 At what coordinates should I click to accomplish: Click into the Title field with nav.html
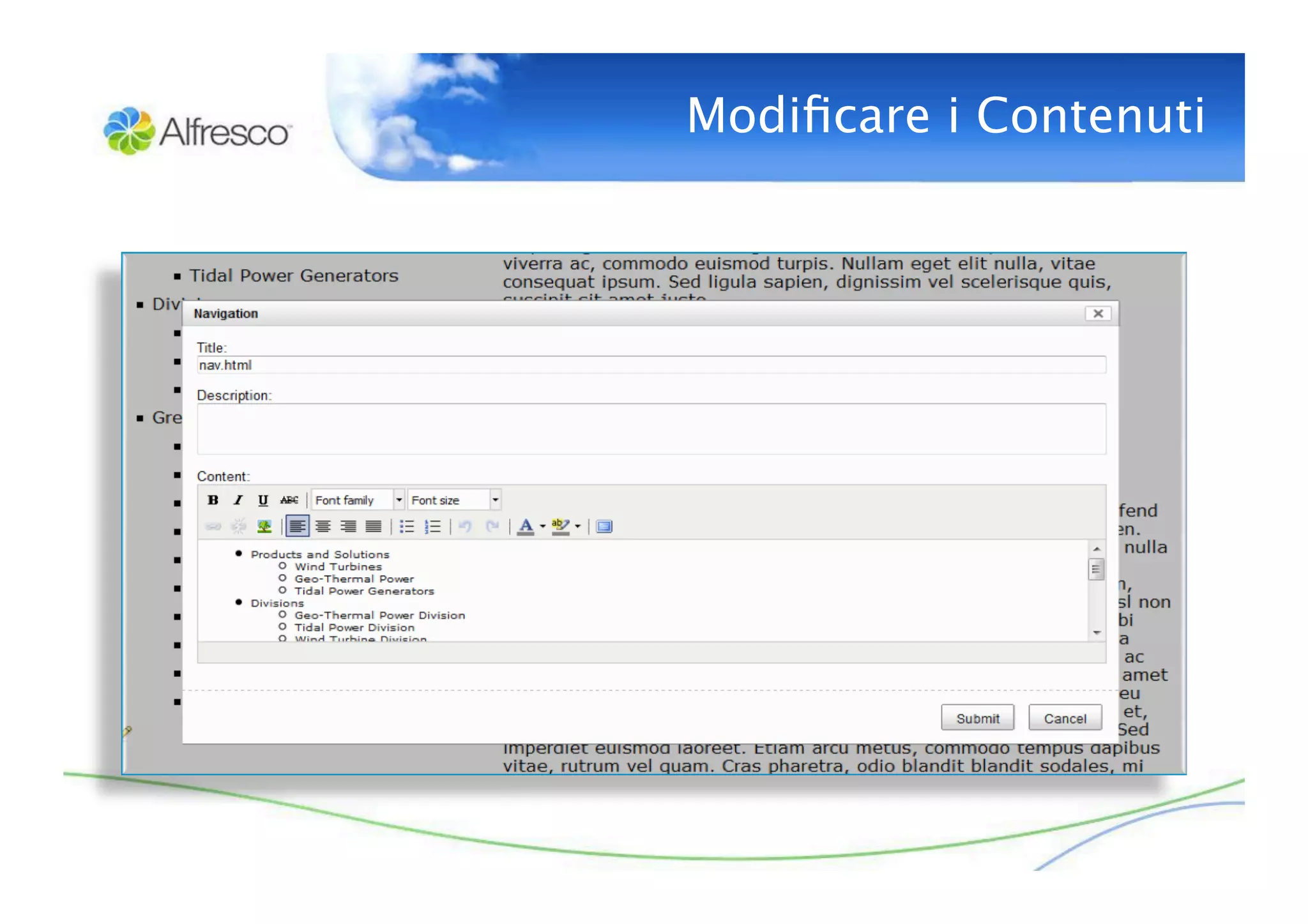pos(651,365)
